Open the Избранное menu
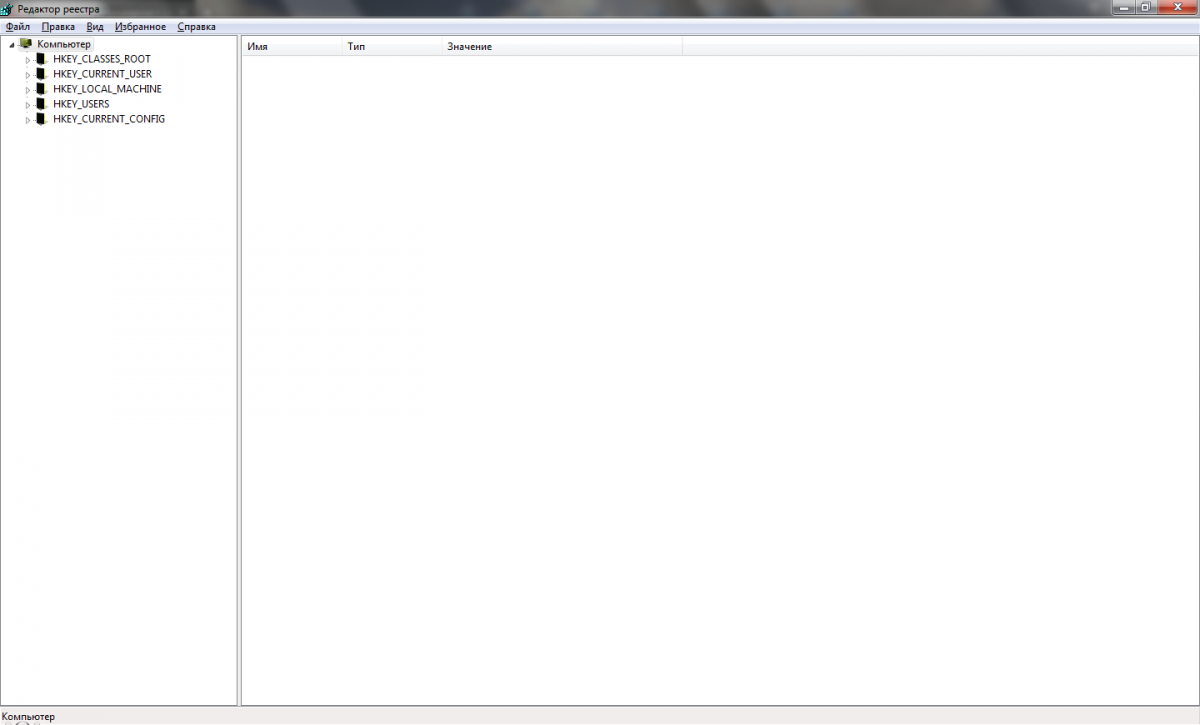 pos(140,27)
